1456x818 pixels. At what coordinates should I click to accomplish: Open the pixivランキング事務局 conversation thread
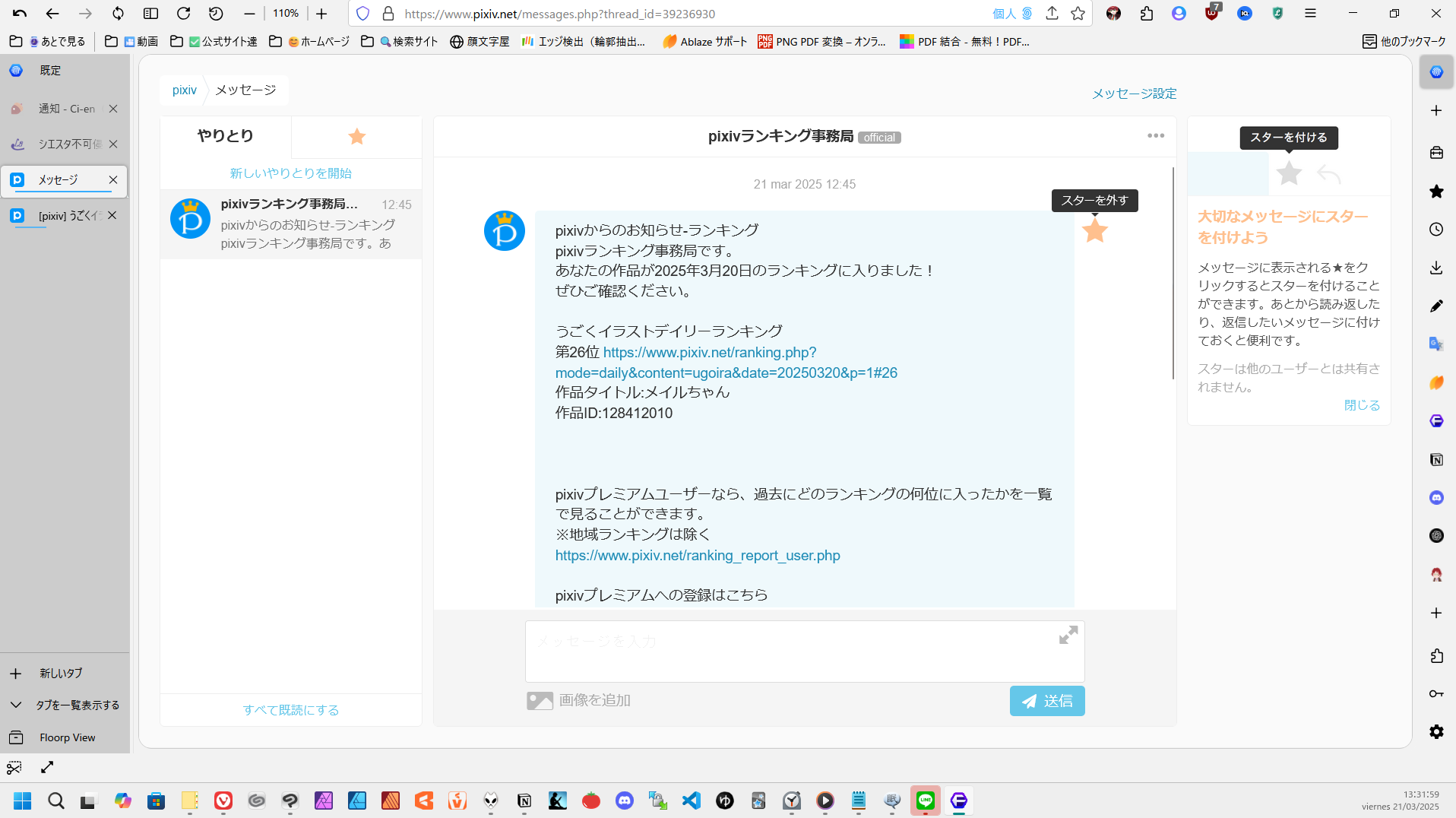click(290, 224)
